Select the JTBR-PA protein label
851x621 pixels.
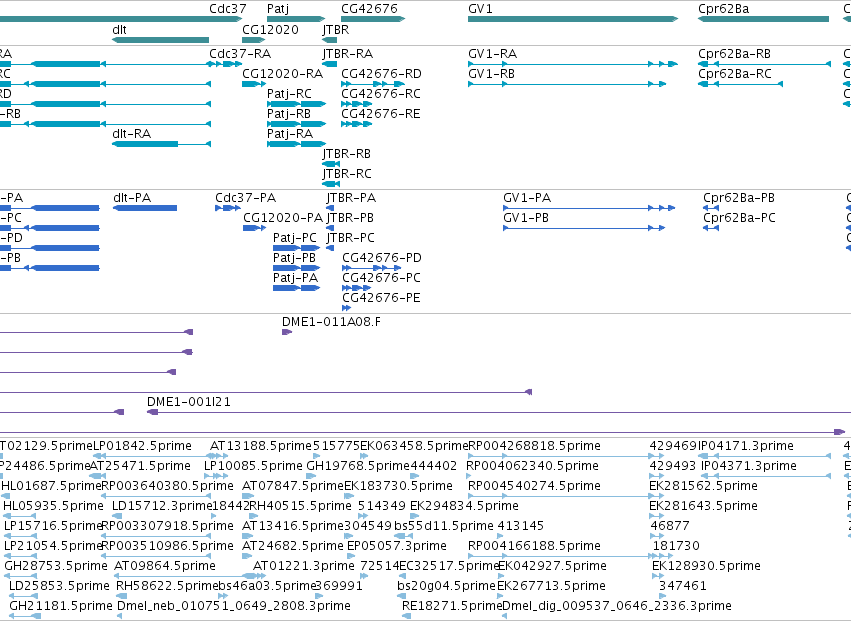point(351,198)
